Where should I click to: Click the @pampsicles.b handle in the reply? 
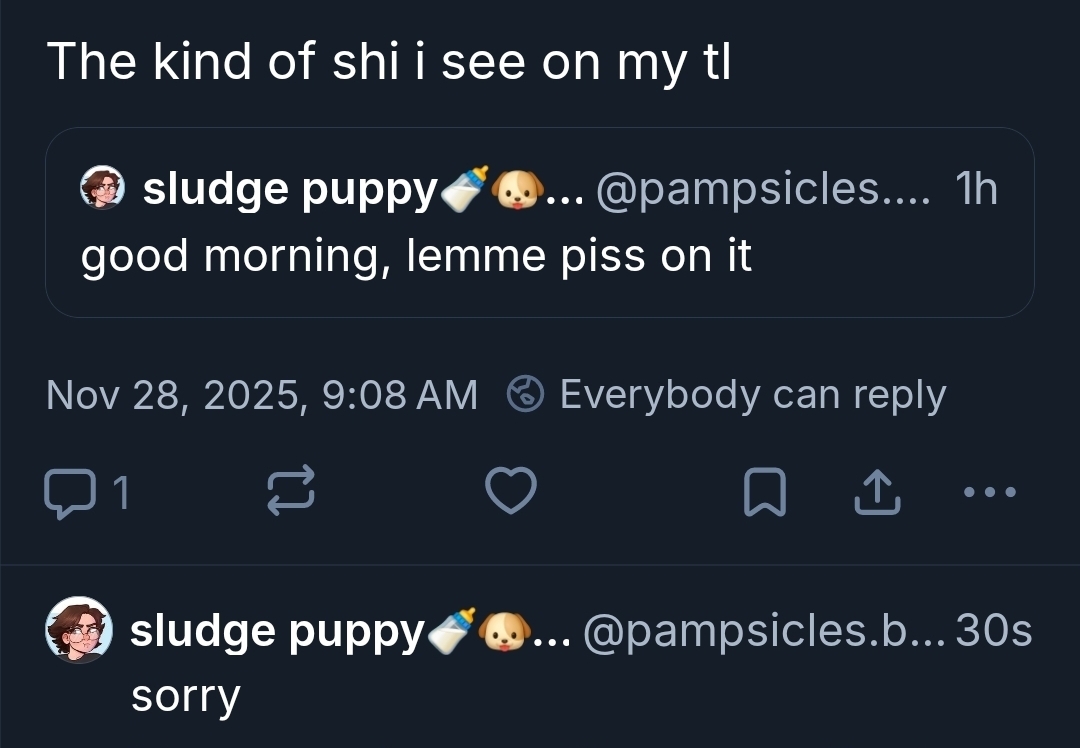(762, 631)
